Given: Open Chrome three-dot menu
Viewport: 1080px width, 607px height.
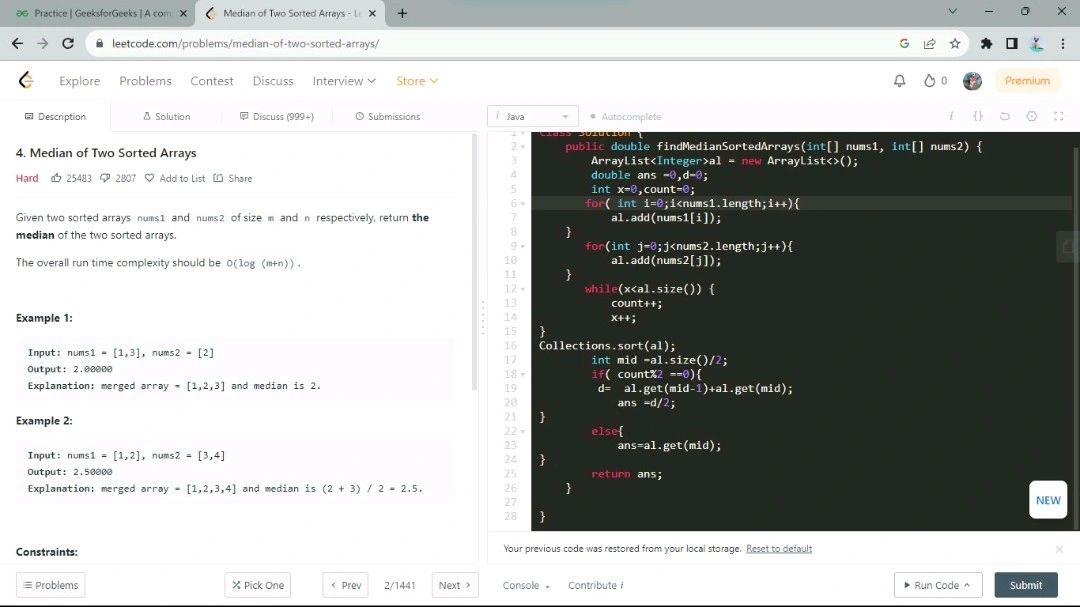Looking at the screenshot, I should (1063, 43).
